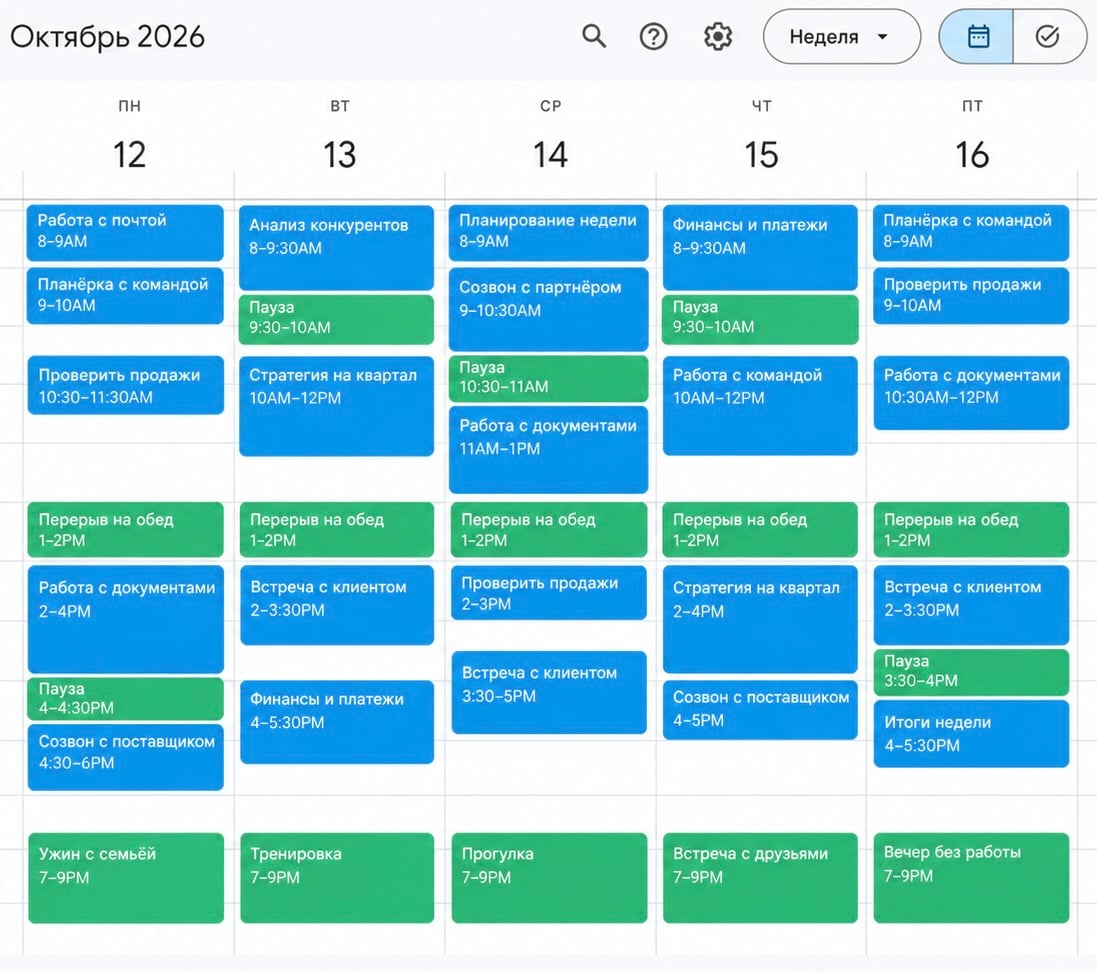Select Thursday the 15th day header
1097x972 pixels.
(761, 154)
